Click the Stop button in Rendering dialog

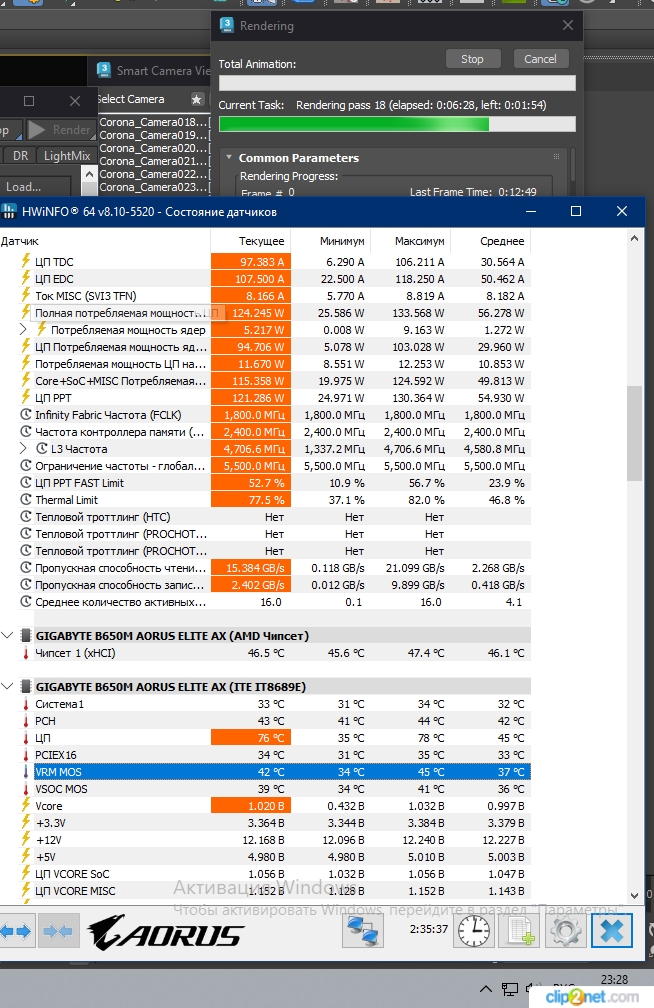coord(473,59)
